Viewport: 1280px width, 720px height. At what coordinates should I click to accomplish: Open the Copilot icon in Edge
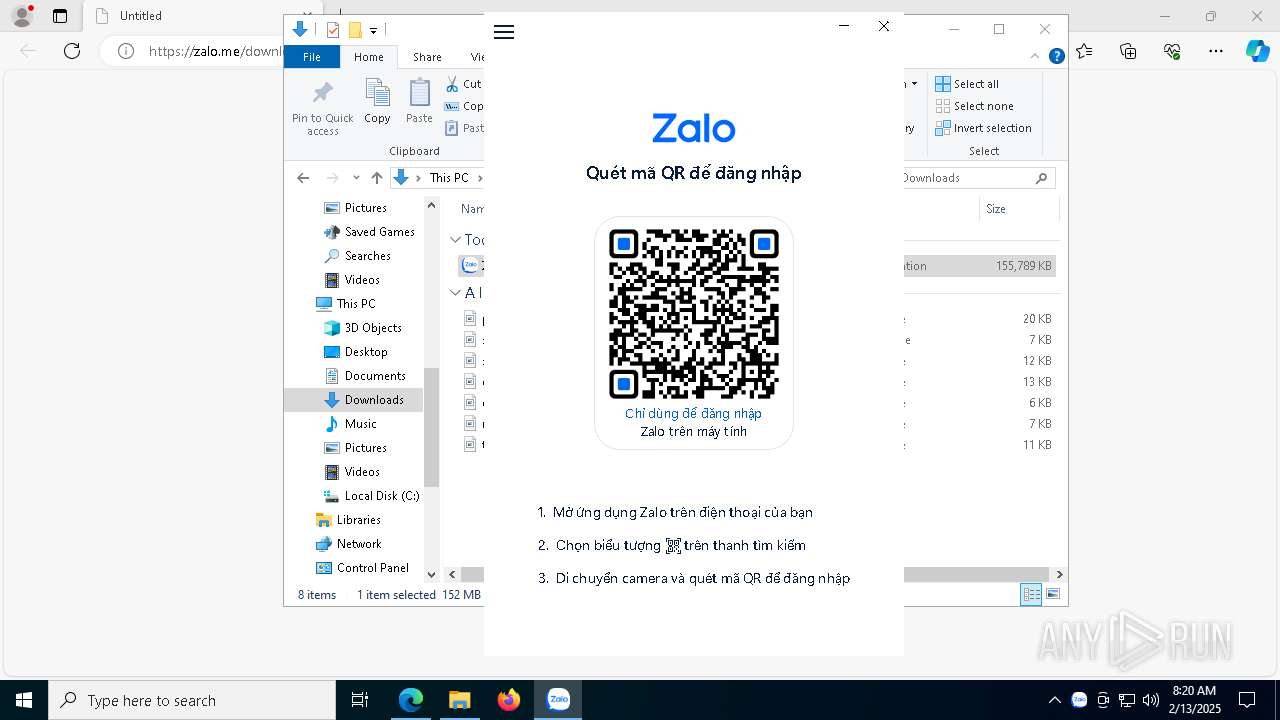1258,51
